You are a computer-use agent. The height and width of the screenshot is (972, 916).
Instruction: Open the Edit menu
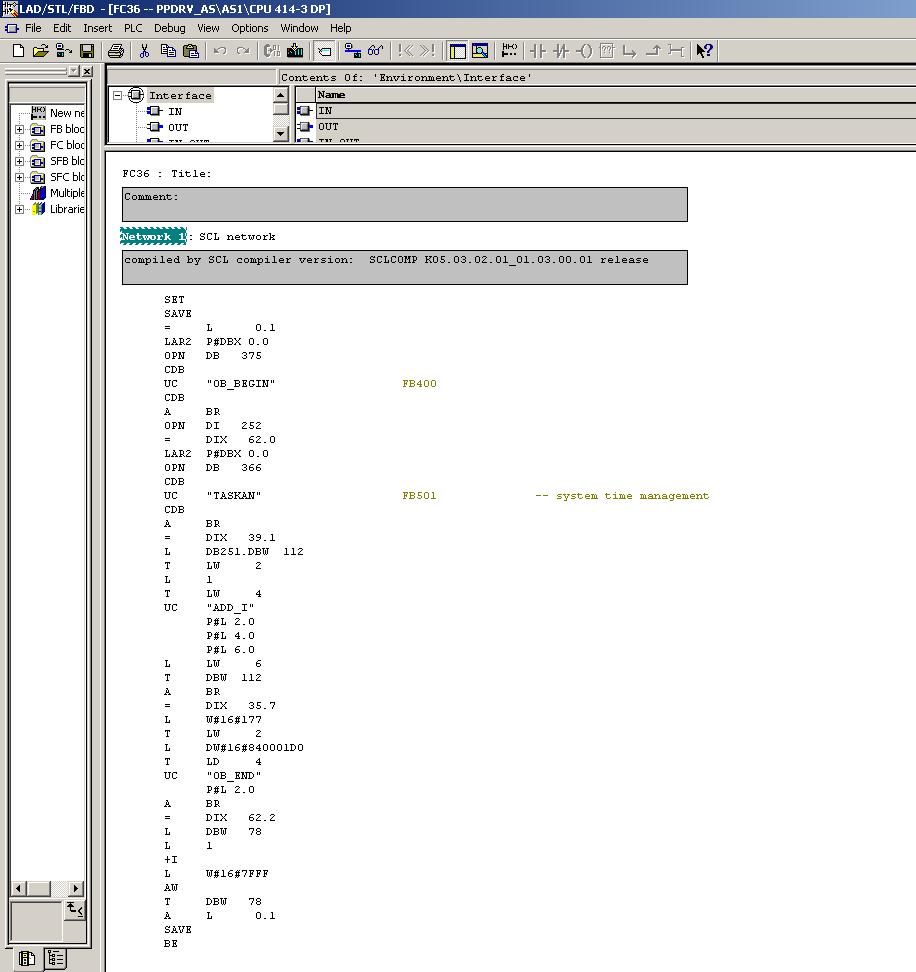click(x=62, y=28)
